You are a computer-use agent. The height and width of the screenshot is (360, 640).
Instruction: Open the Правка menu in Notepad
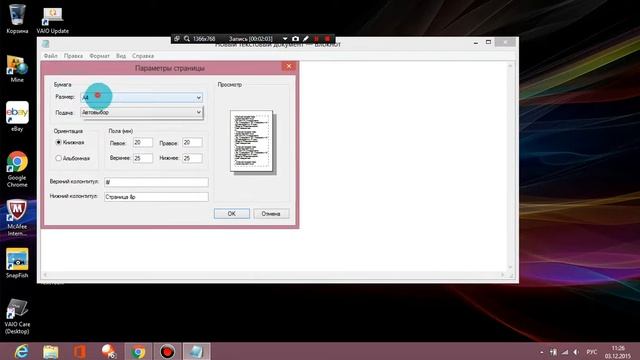click(x=73, y=56)
